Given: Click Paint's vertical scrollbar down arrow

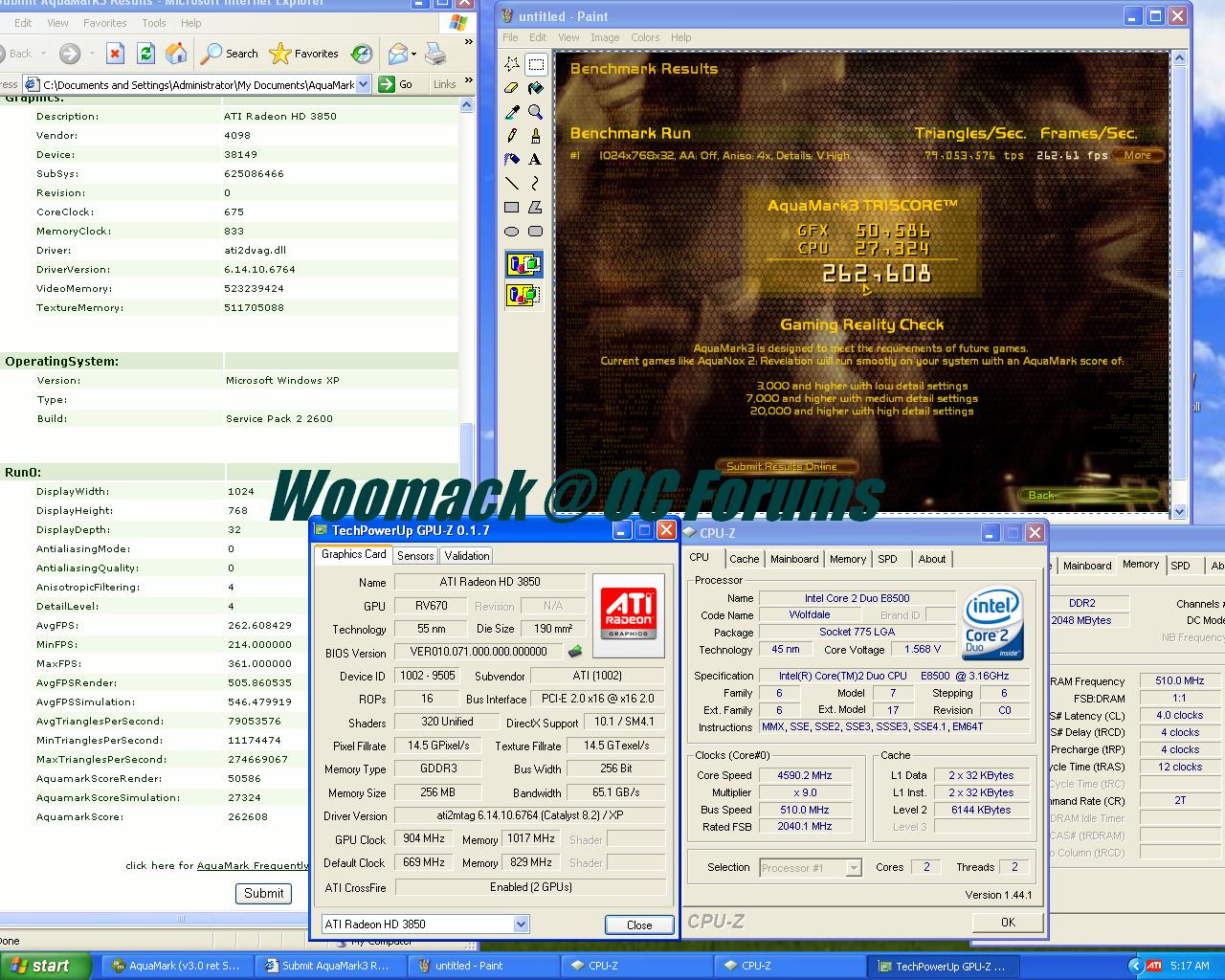Looking at the screenshot, I should 1179,512.
